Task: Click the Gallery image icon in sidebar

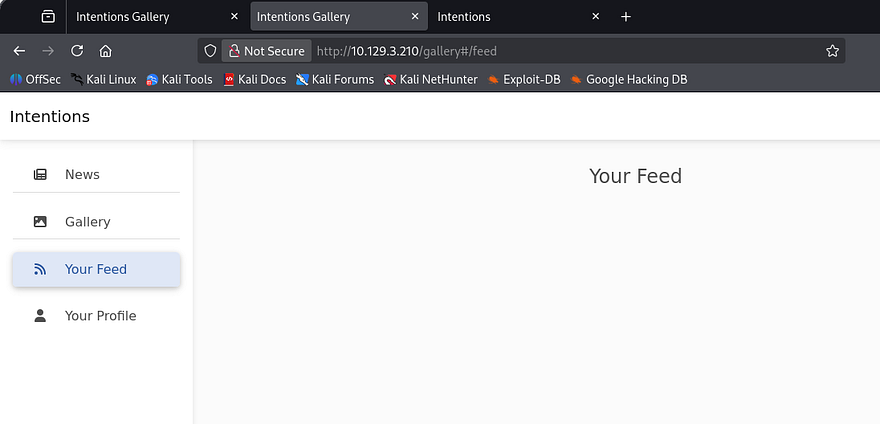Action: (x=40, y=222)
